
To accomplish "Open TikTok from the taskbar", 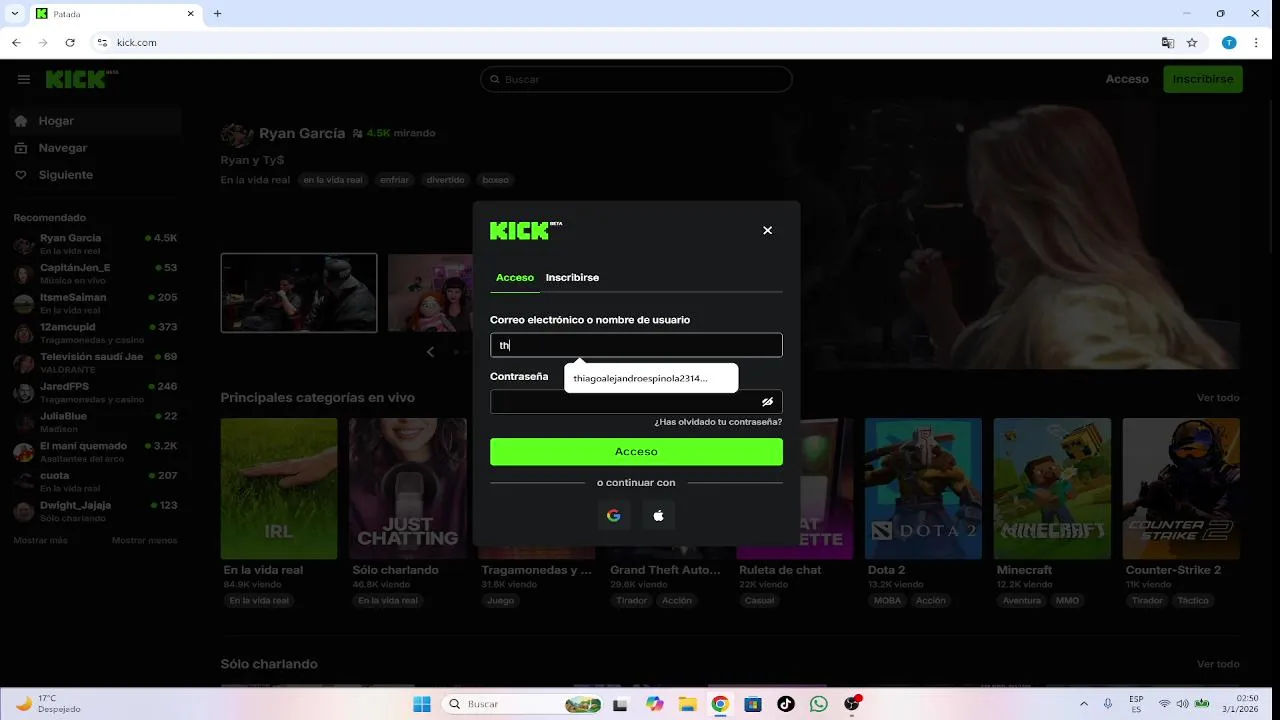I will [x=785, y=704].
